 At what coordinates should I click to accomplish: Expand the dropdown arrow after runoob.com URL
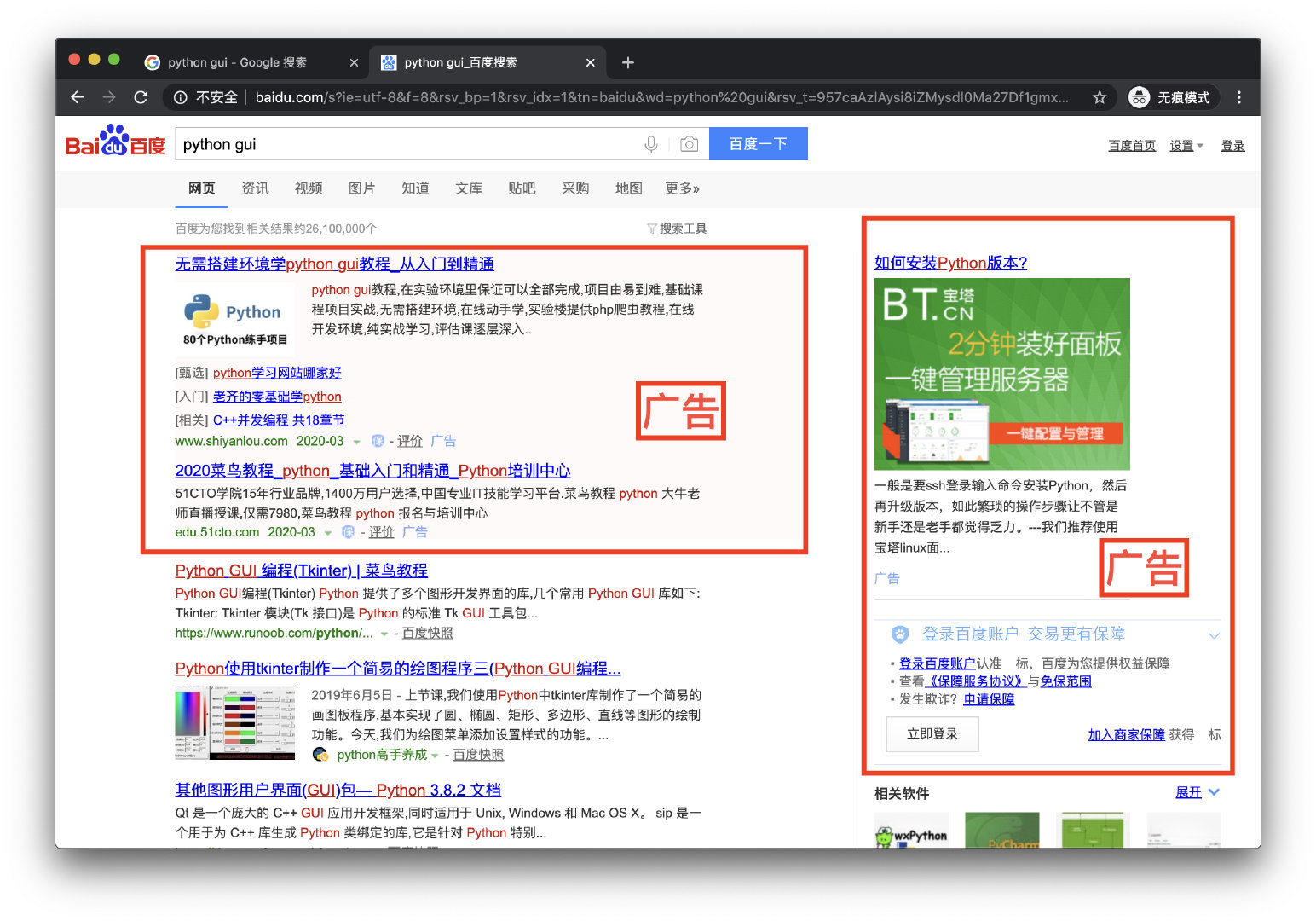click(x=384, y=634)
